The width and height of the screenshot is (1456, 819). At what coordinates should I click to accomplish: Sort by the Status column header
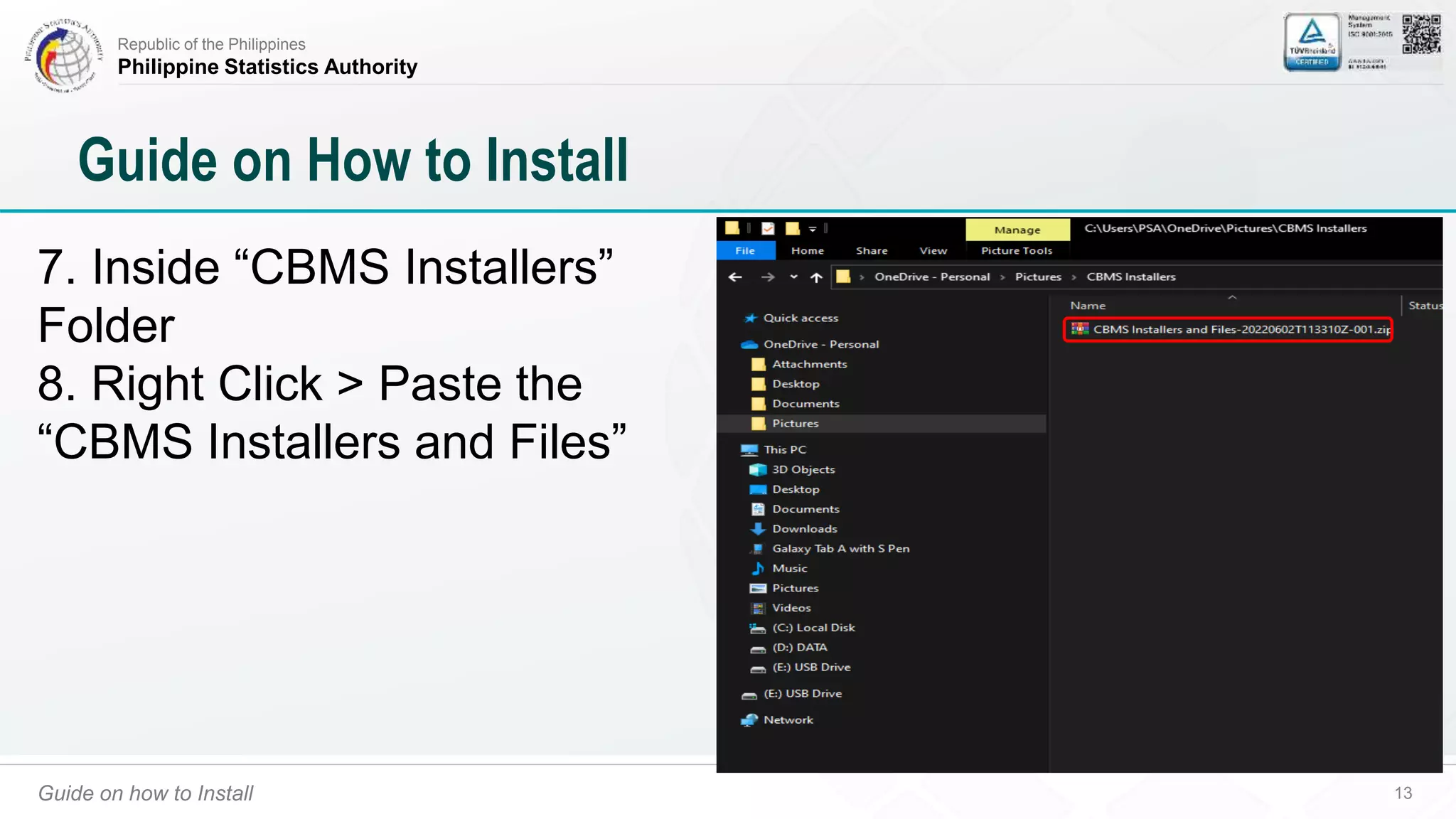1425,306
